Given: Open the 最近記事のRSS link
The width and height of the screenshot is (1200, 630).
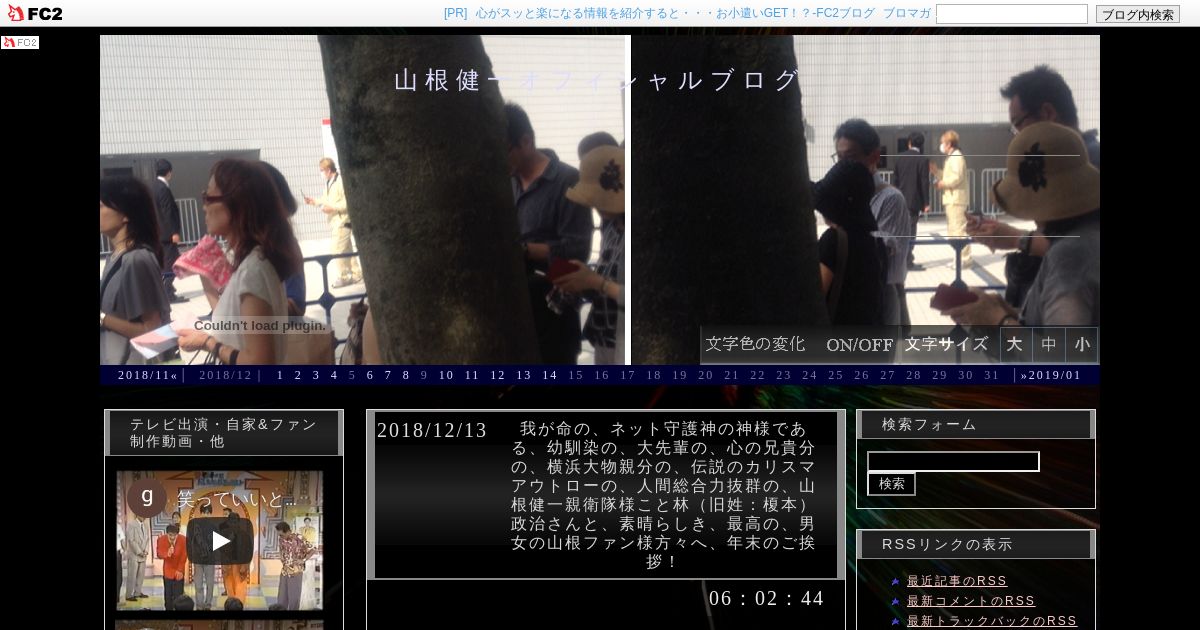Looking at the screenshot, I should pyautogui.click(x=957, y=581).
